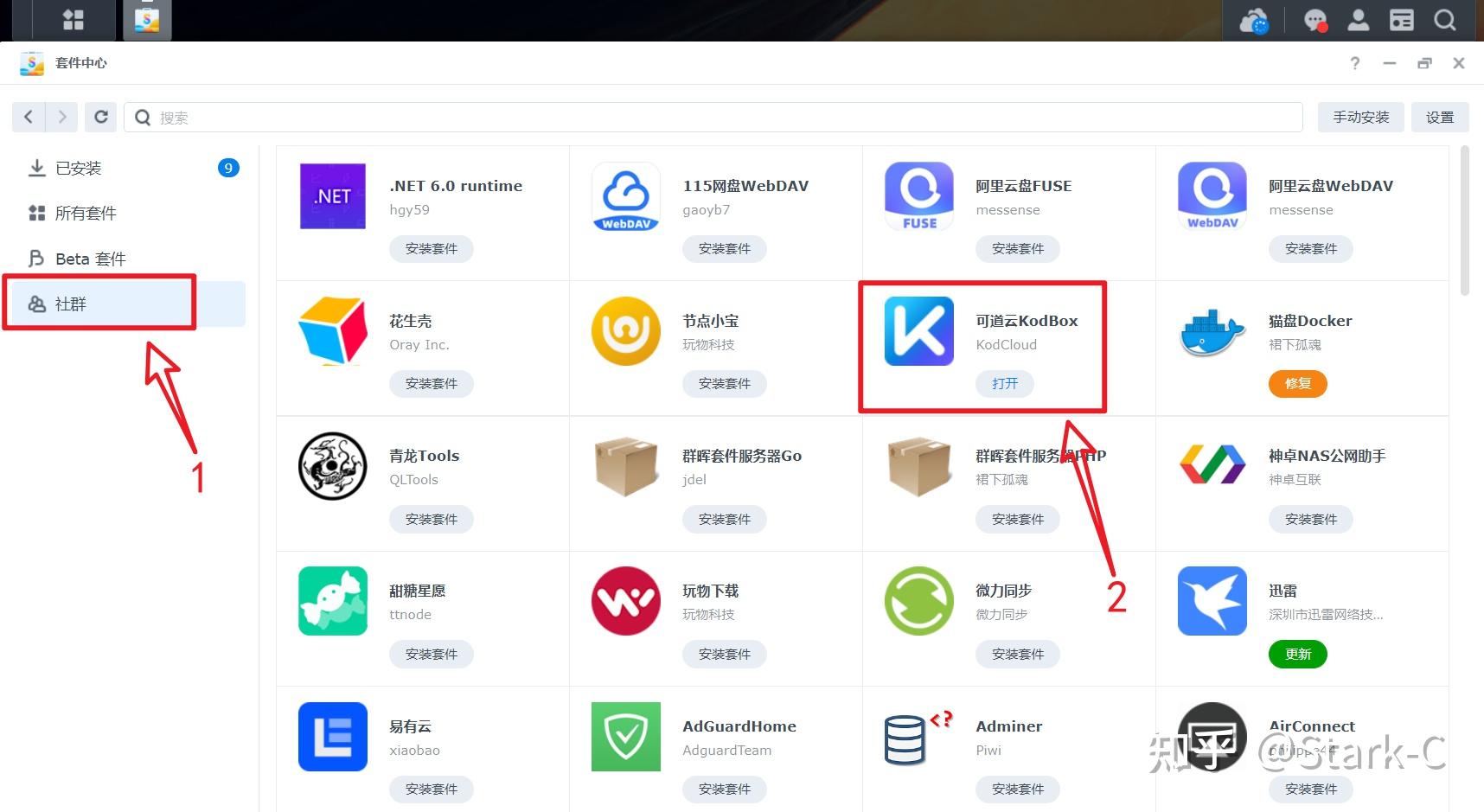Select the AdGuardHome shield icon
Screen dimensions: 1484x812
(625, 737)
